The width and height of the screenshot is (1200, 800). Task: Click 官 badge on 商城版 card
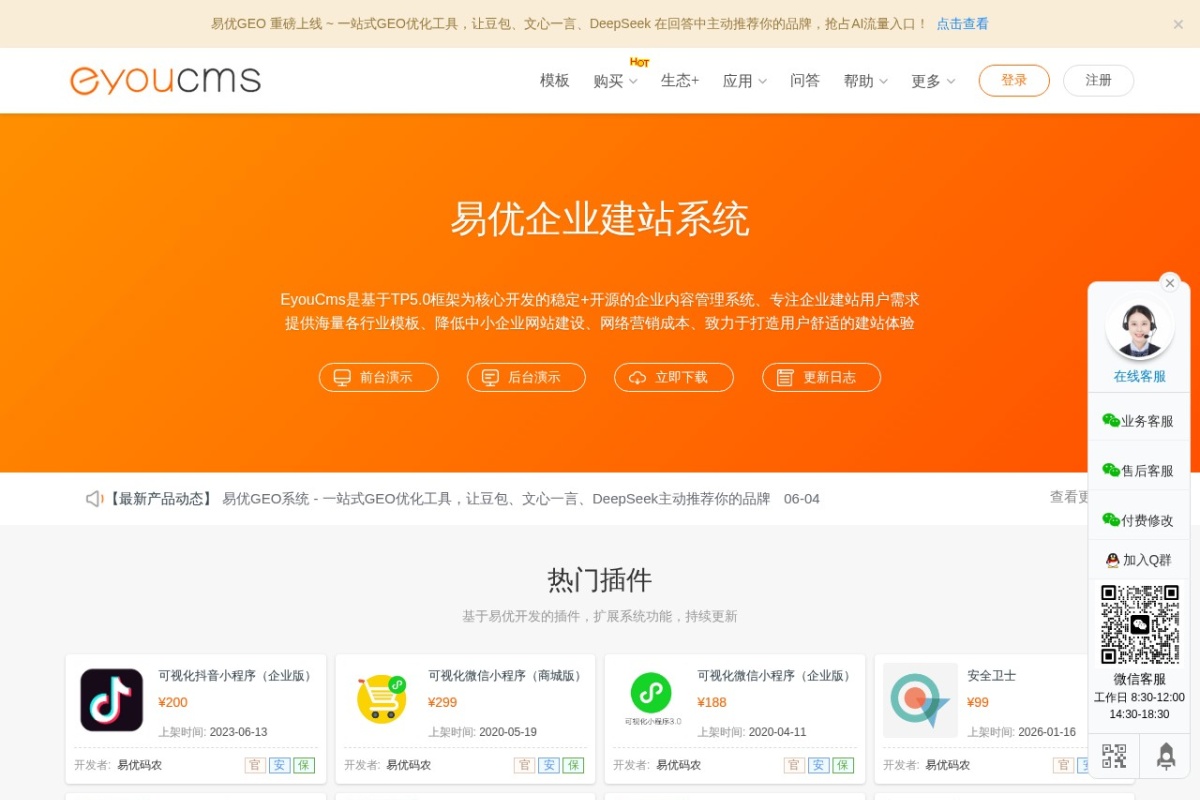[x=525, y=765]
